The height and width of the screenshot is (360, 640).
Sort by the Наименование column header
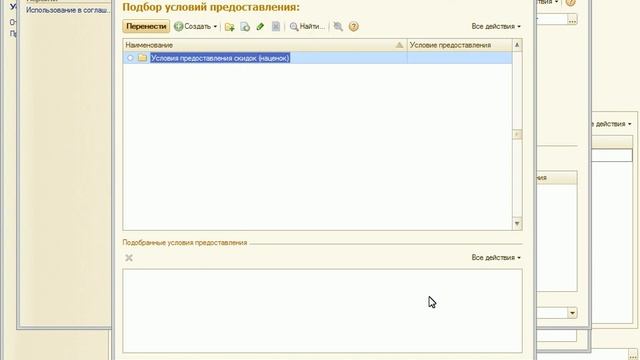point(264,45)
